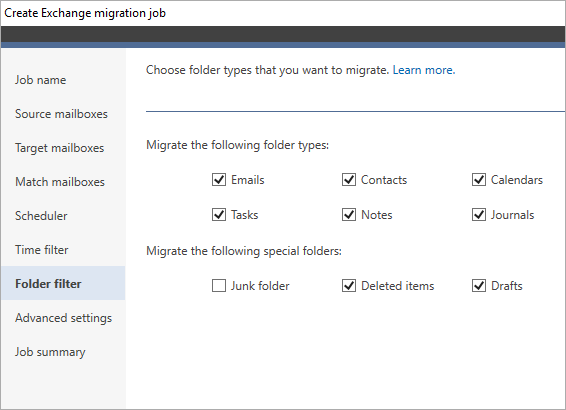The height and width of the screenshot is (410, 566).
Task: Disable the Tasks folder type
Action: (x=219, y=215)
